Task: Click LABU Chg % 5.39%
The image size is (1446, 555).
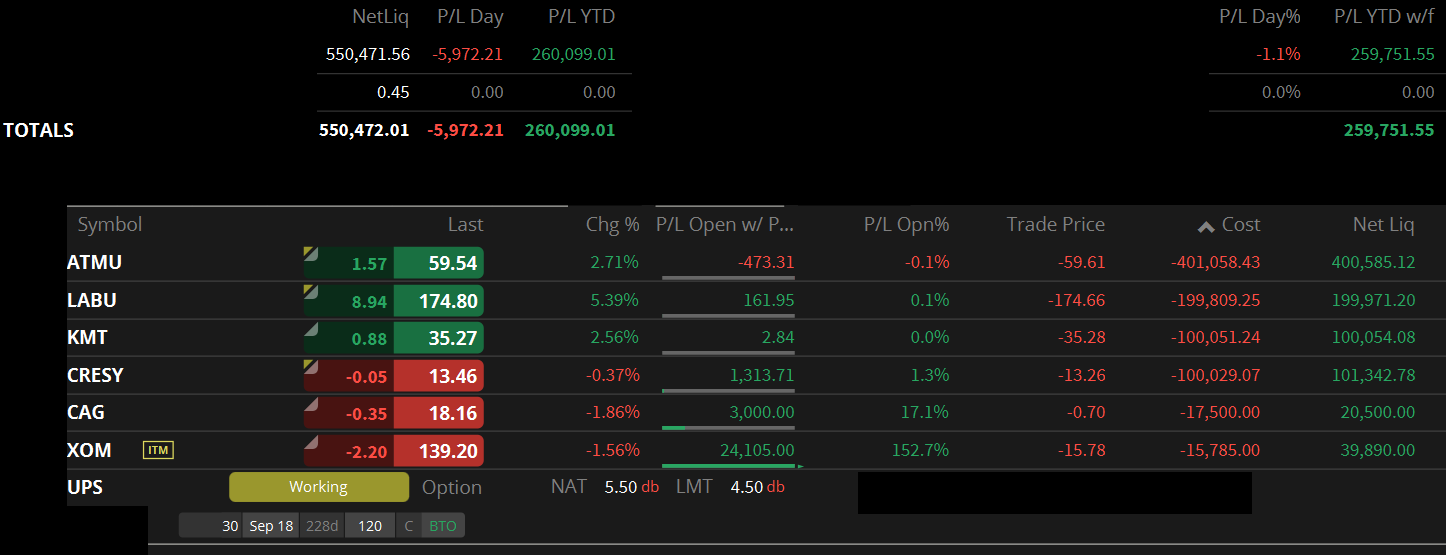Action: coord(615,300)
